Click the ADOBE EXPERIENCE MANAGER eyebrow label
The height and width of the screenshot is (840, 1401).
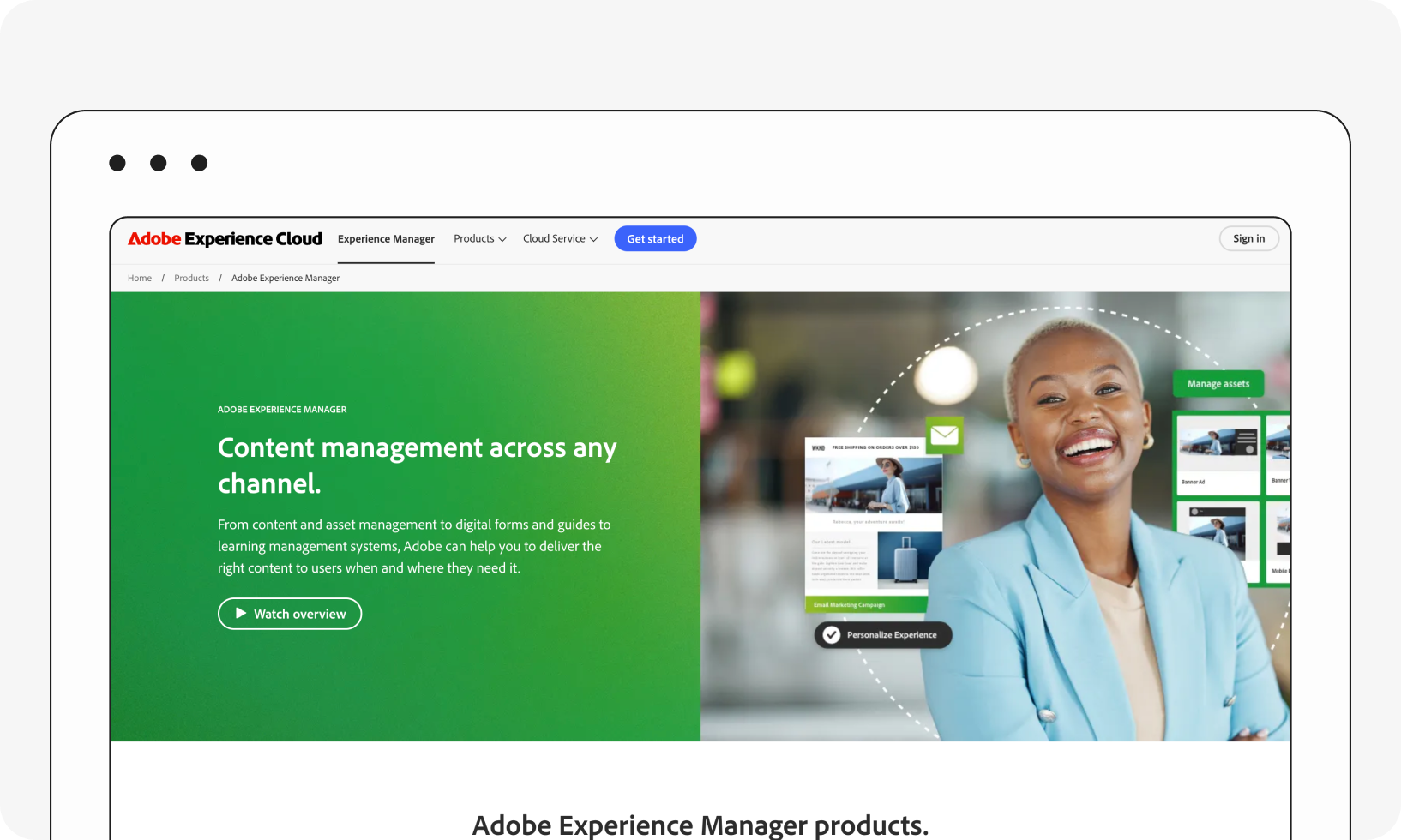tap(282, 410)
